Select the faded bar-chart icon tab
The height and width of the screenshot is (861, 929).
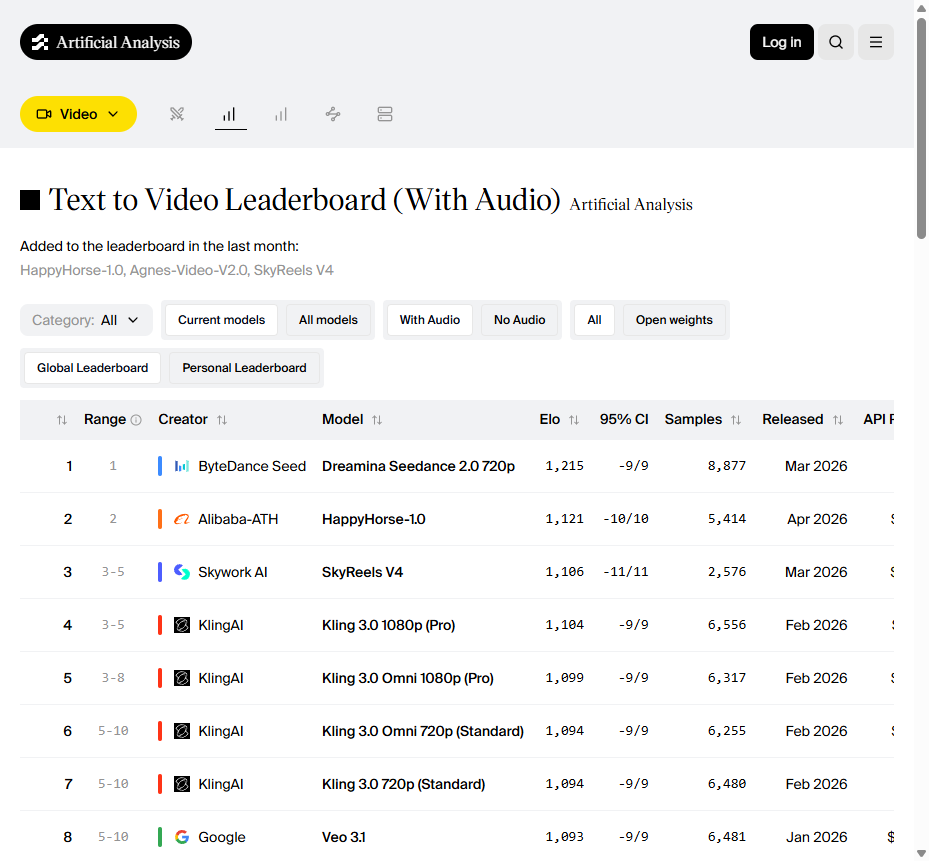281,114
